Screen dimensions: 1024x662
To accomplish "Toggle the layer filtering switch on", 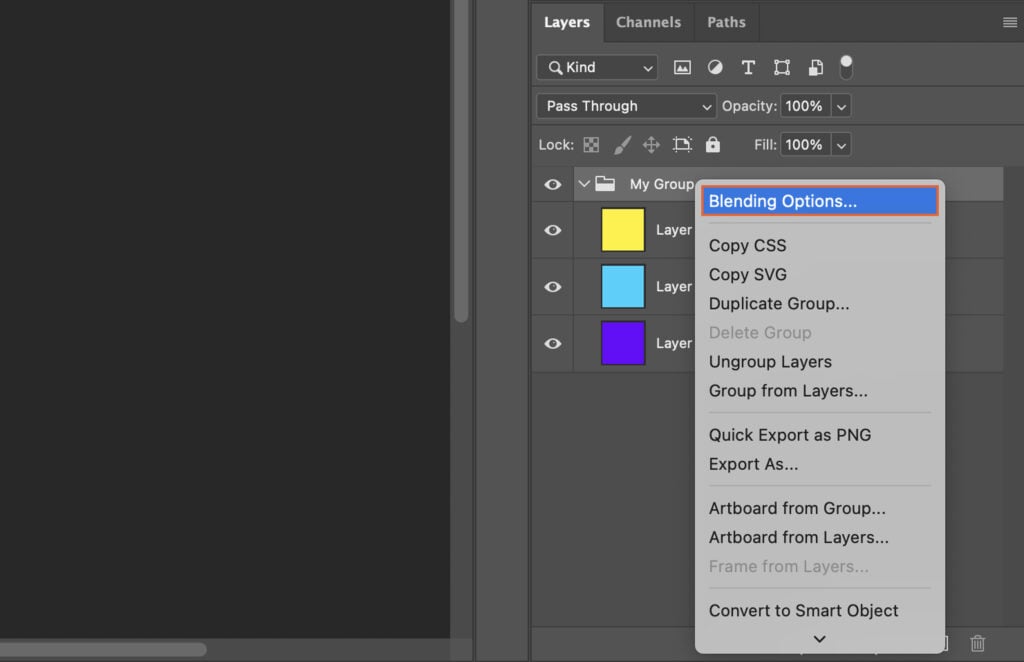I will pyautogui.click(x=845, y=66).
